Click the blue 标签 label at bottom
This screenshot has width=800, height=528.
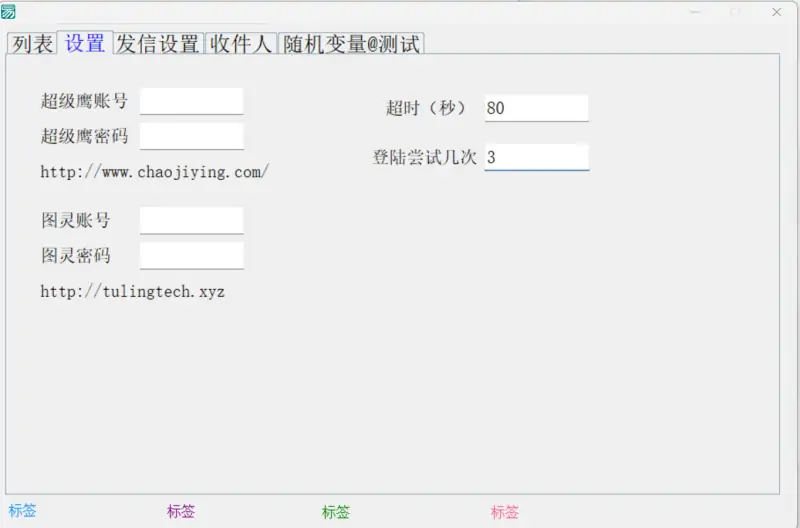pyautogui.click(x=22, y=511)
